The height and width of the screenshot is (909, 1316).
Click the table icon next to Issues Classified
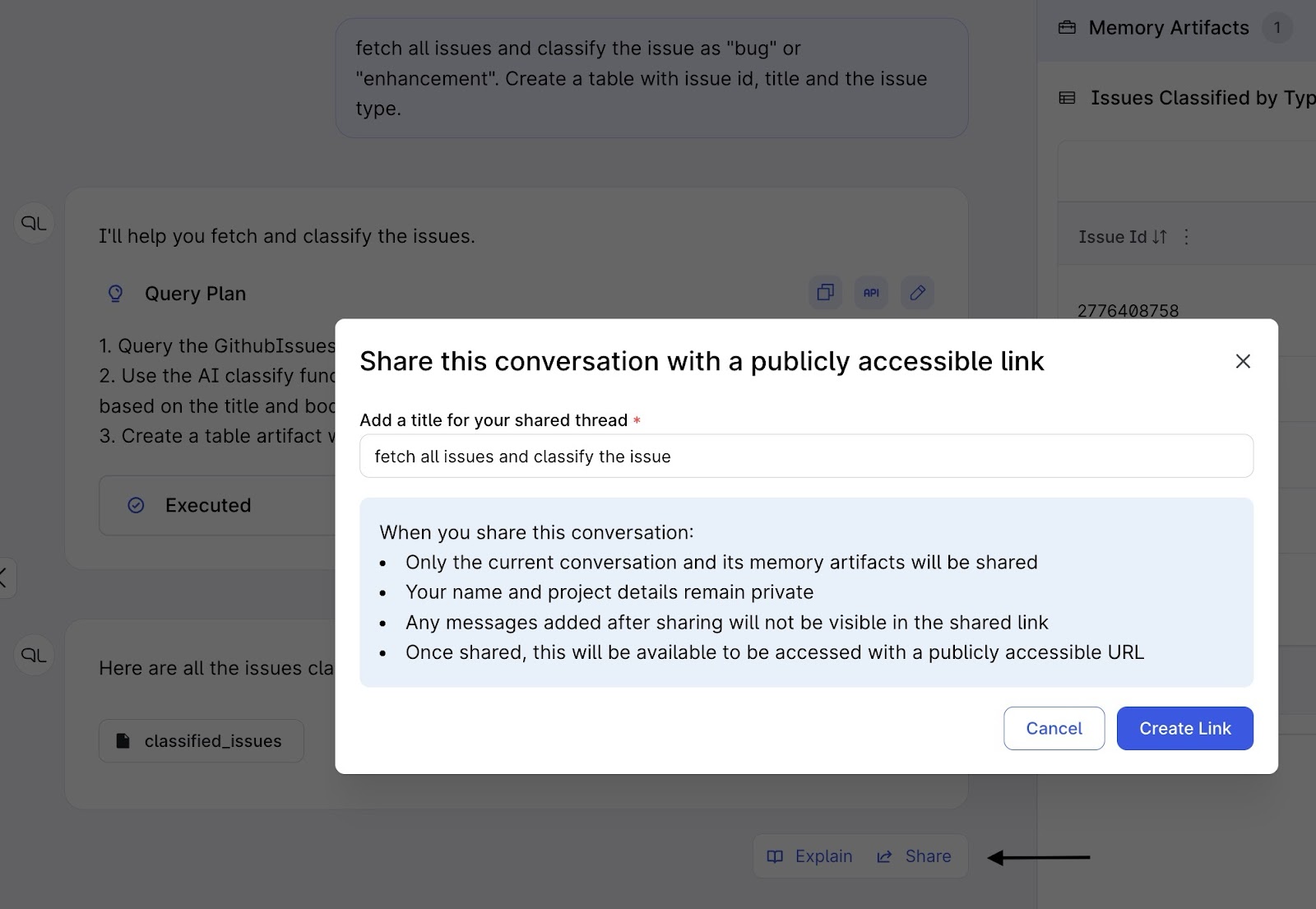click(x=1067, y=99)
